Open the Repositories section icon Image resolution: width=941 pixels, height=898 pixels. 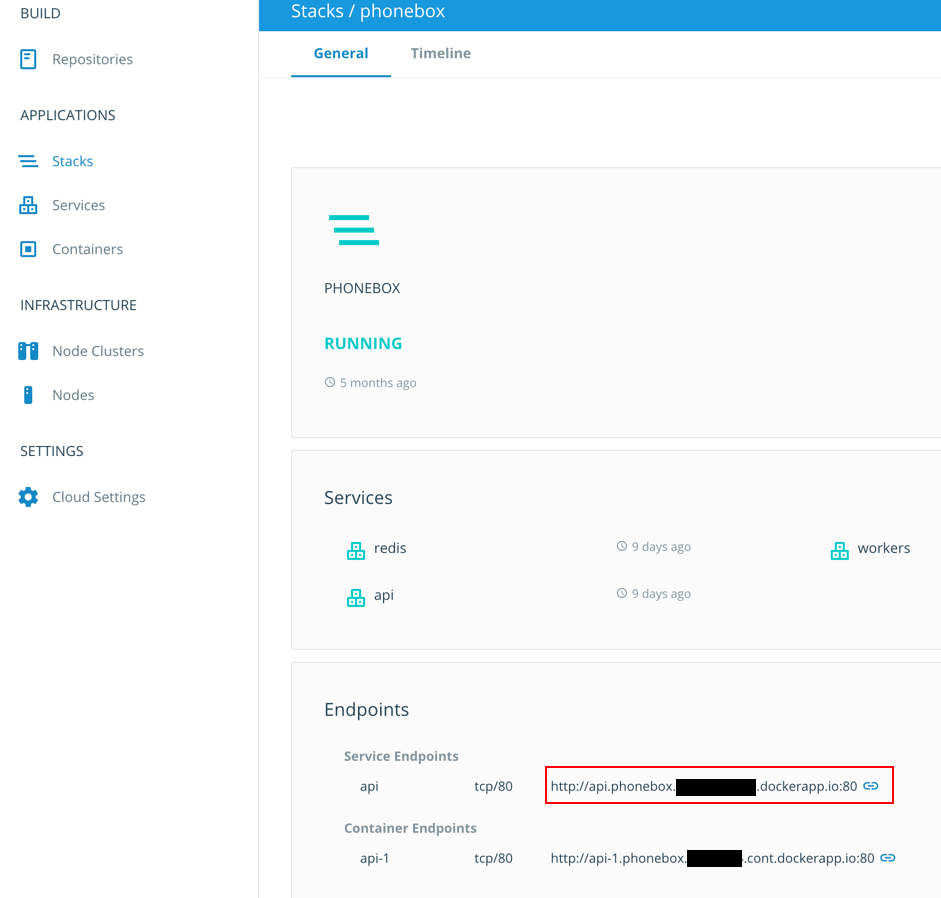[29, 59]
